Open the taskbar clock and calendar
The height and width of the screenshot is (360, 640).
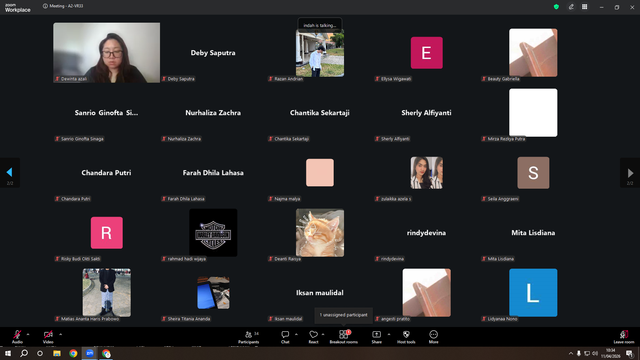coord(610,353)
